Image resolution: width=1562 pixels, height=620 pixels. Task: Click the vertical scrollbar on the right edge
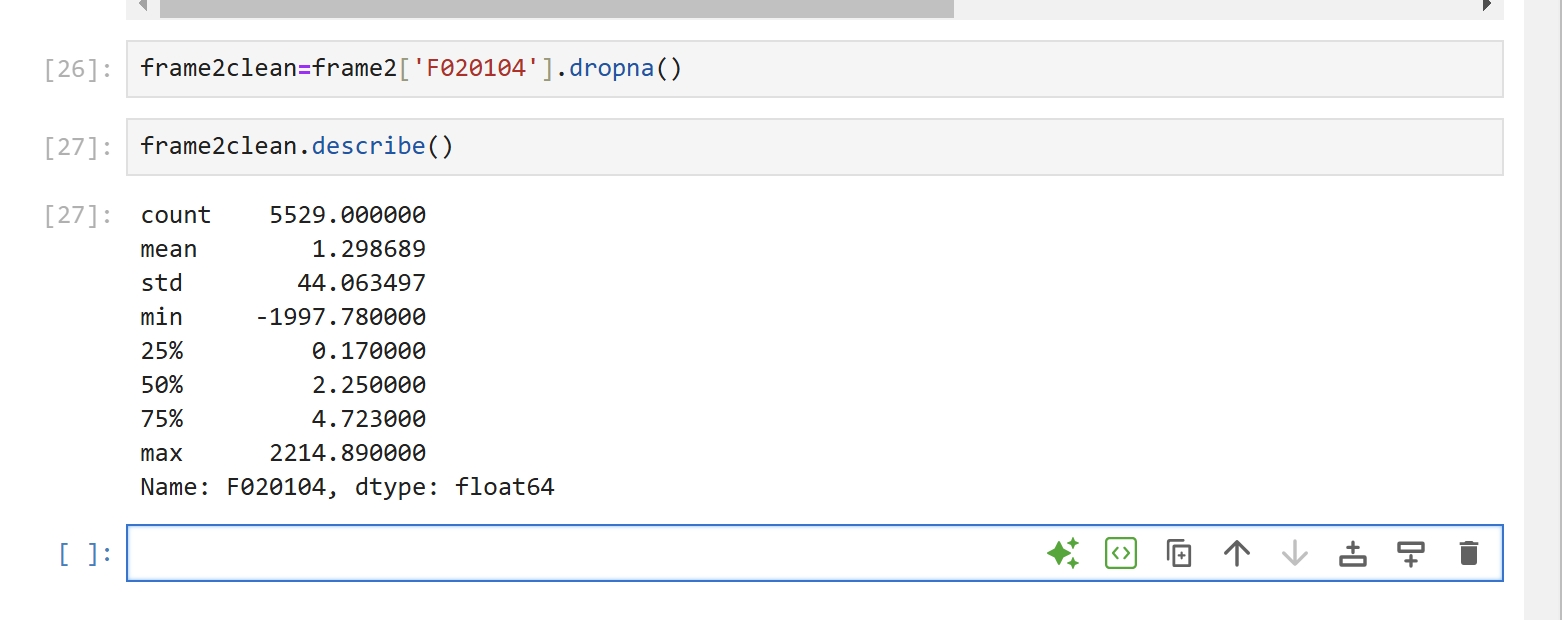pyautogui.click(x=1542, y=300)
